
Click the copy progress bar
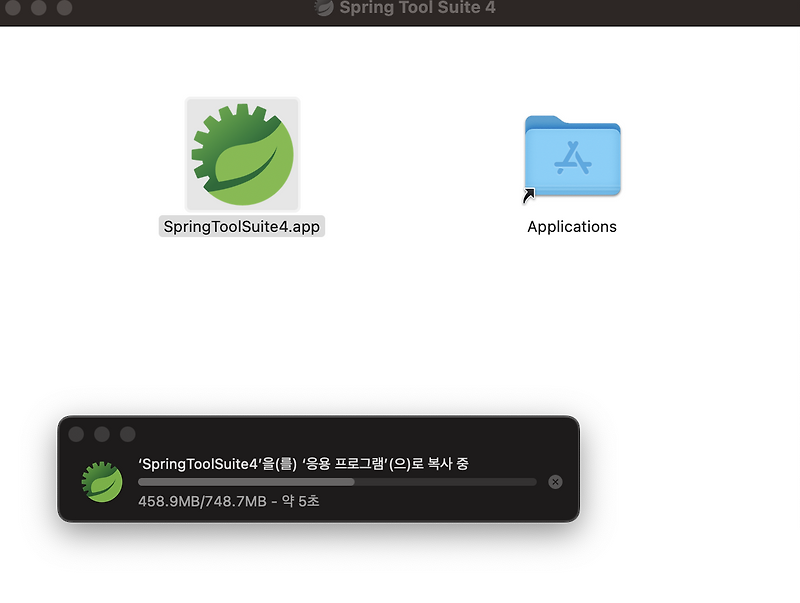337,482
